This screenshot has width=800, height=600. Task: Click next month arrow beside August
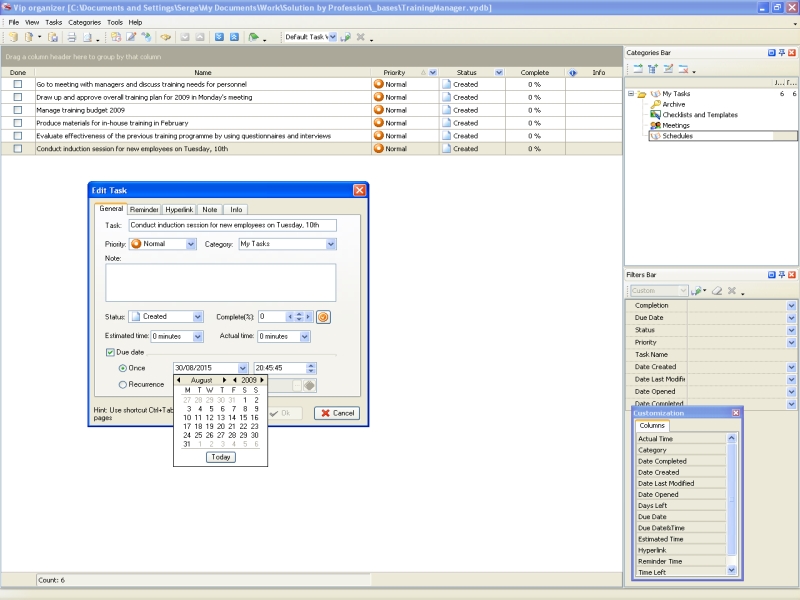click(x=224, y=380)
